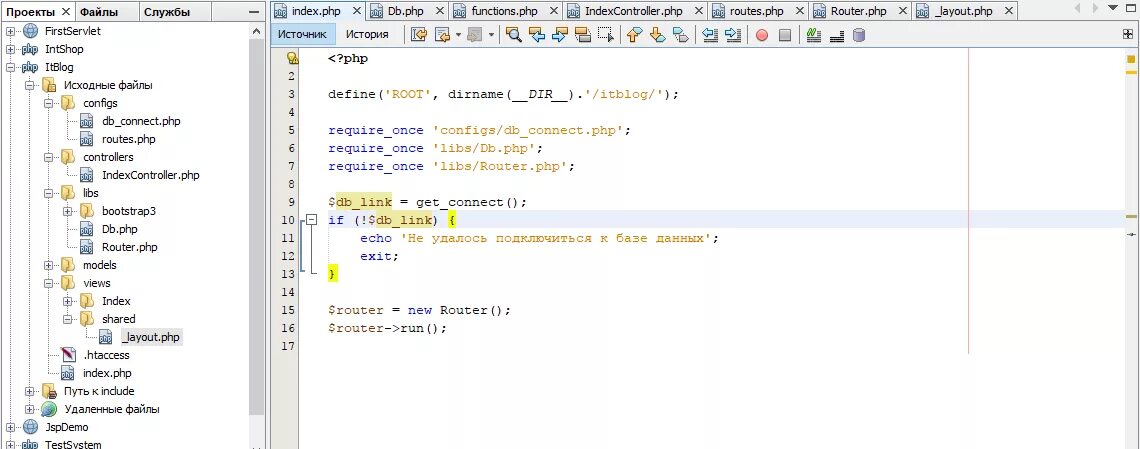1140x449 pixels.
Task: Click the navigate back toolbar icon
Action: click(x=443, y=34)
